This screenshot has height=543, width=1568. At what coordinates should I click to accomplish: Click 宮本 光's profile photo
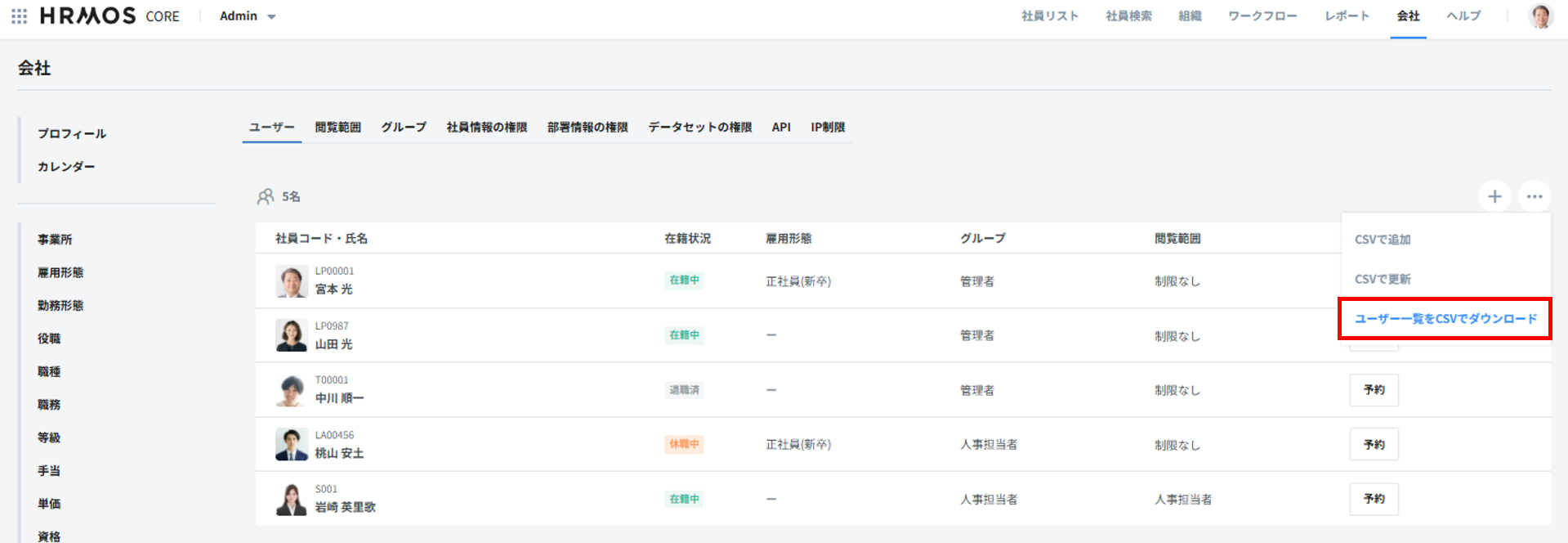pos(291,280)
